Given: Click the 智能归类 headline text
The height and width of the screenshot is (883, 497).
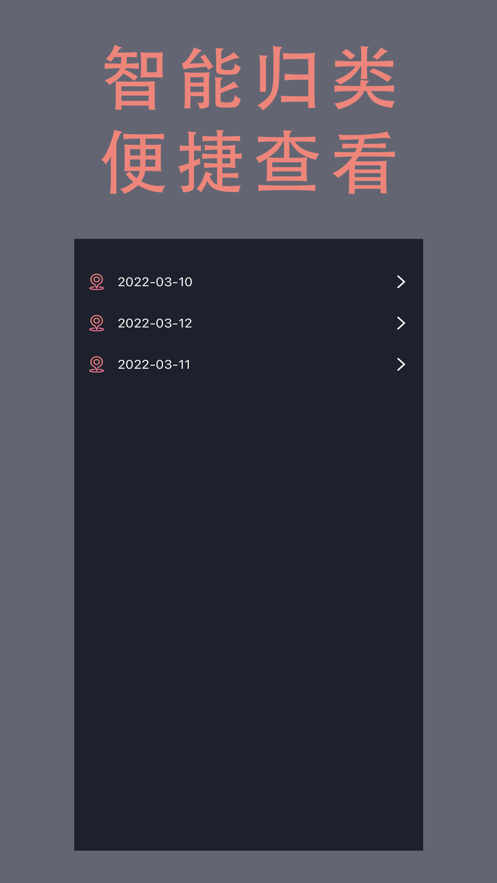Looking at the screenshot, I should click(250, 78).
